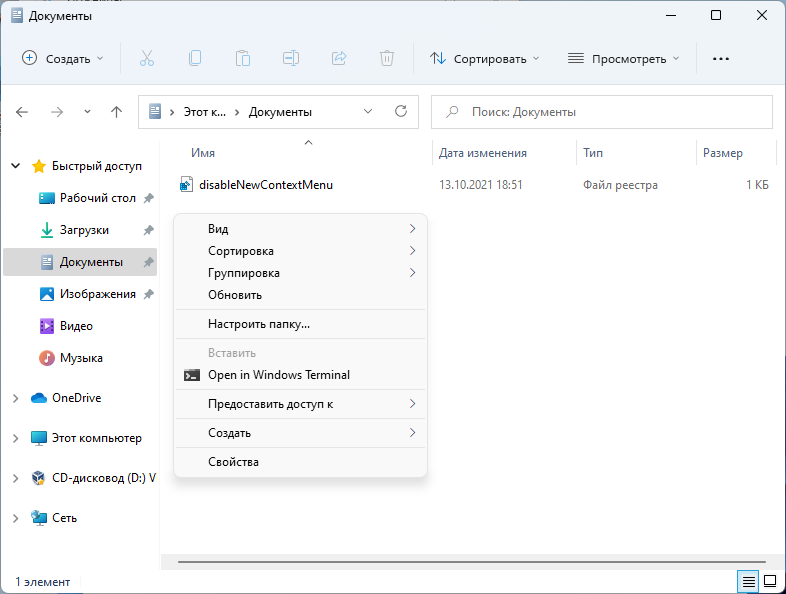The height and width of the screenshot is (594, 786).
Task: Click the Этот компьютер monitor icon
Action: tap(39, 438)
